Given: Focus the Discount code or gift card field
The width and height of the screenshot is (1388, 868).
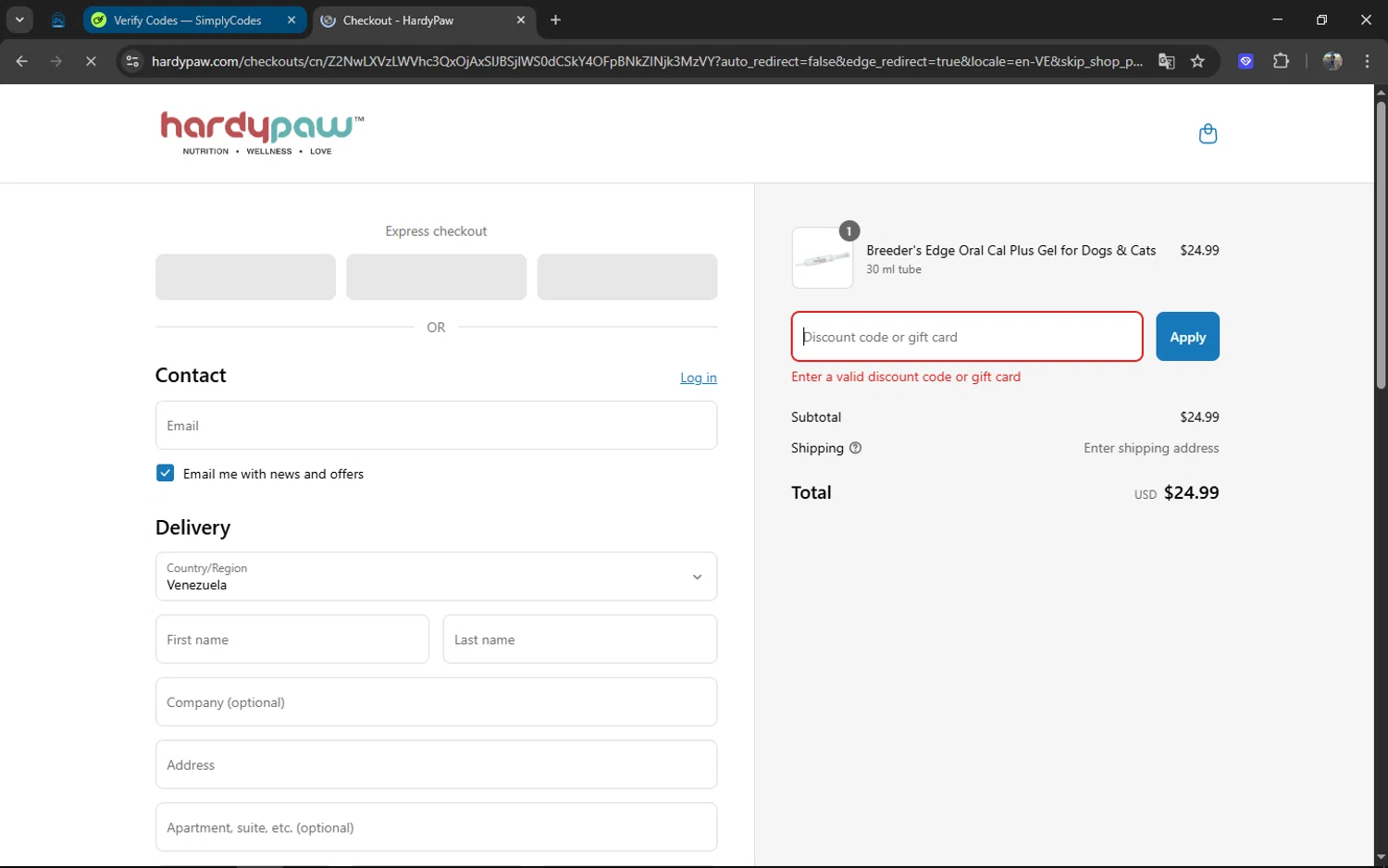Looking at the screenshot, I should pos(967,337).
